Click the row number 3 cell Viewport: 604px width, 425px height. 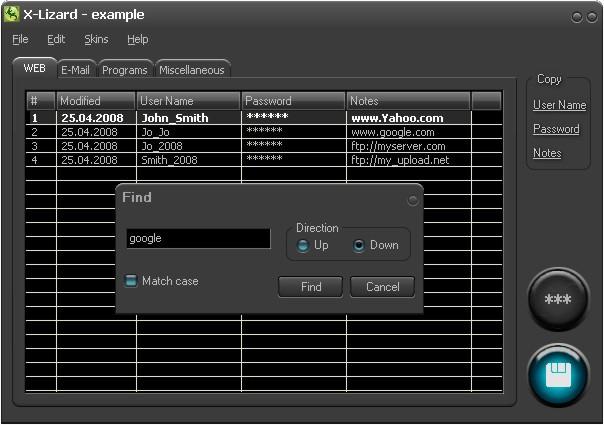pos(41,146)
